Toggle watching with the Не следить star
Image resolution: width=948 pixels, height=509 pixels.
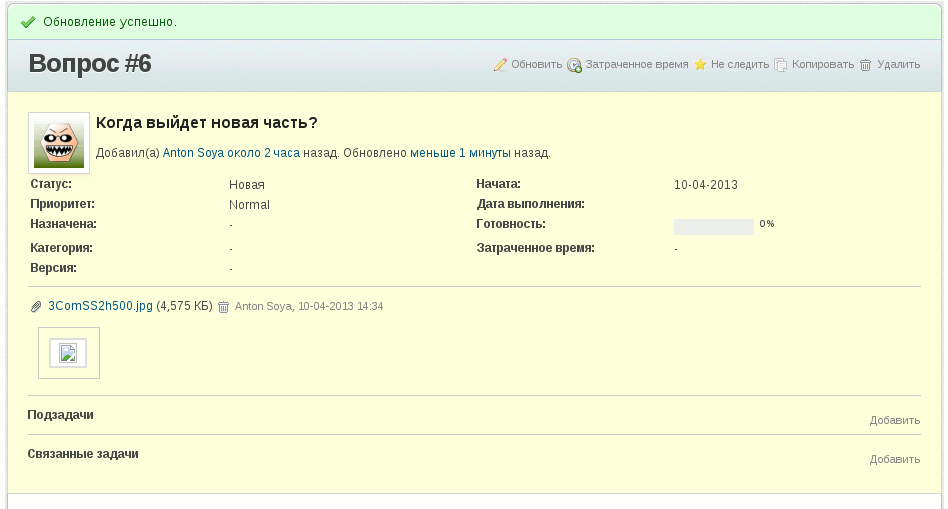click(701, 65)
